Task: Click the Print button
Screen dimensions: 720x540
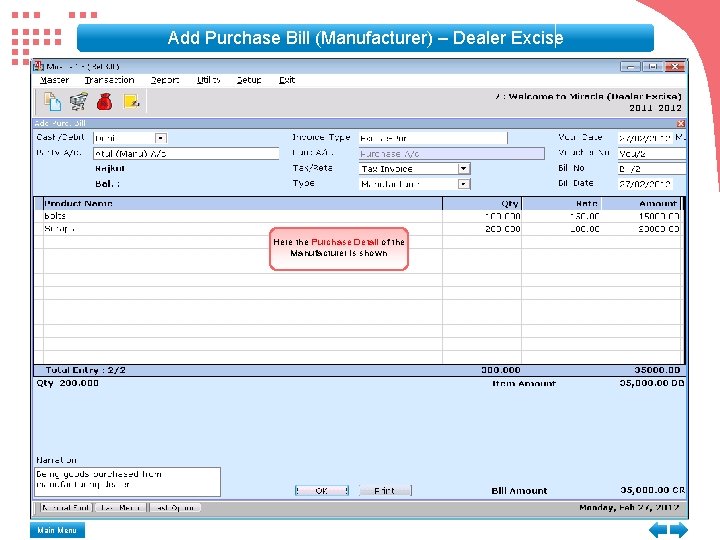Action: 384,490
